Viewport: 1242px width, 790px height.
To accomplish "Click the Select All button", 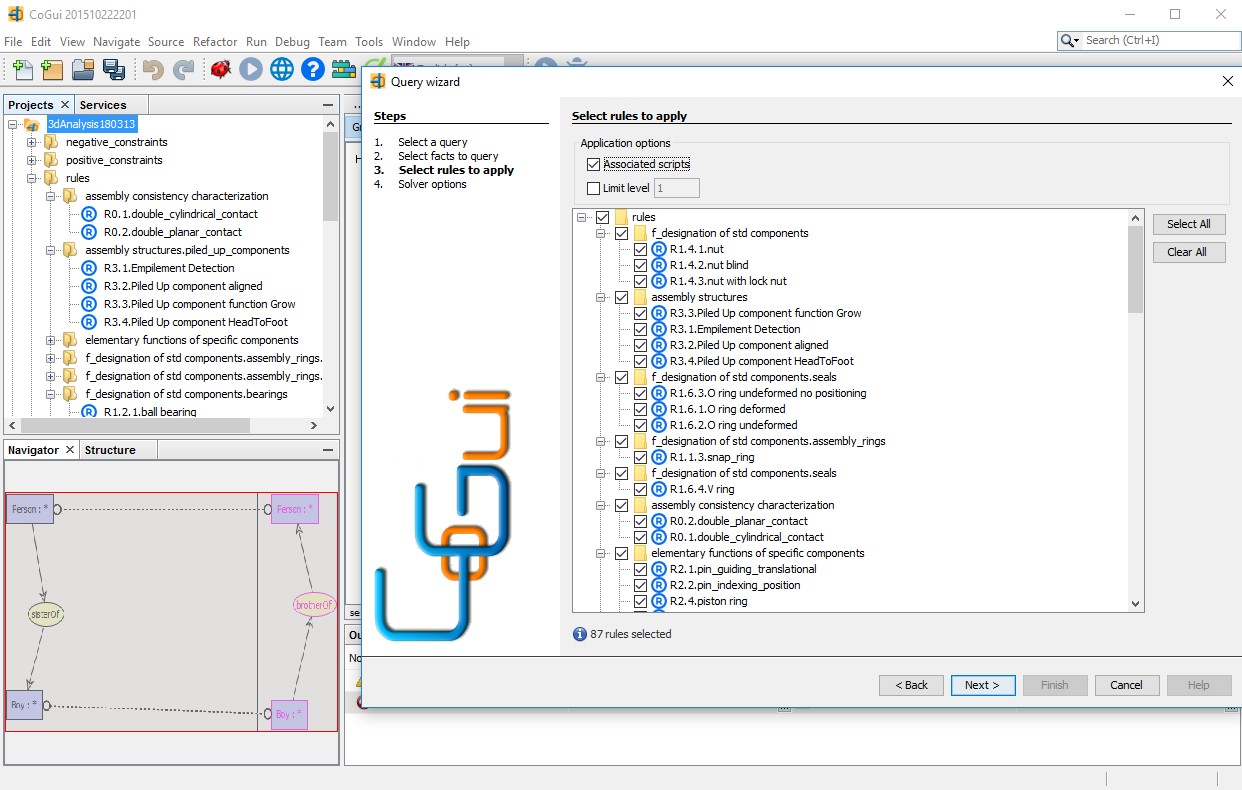I will pos(1189,224).
